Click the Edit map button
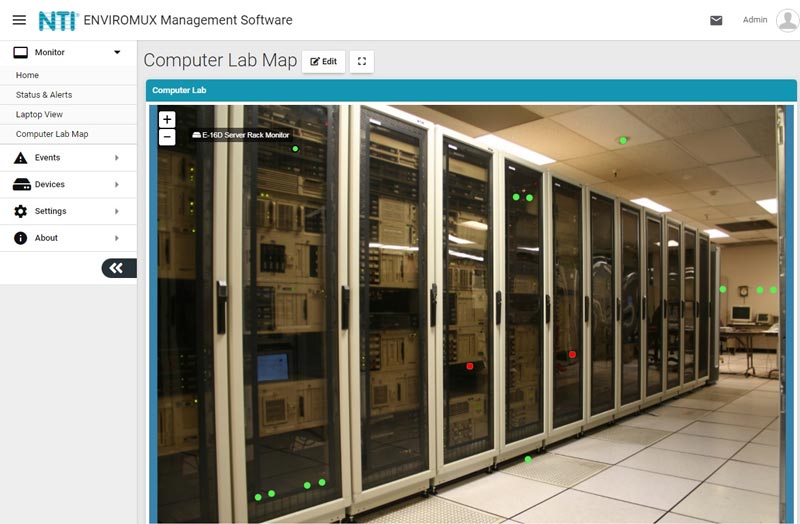This screenshot has width=800, height=524. point(323,61)
